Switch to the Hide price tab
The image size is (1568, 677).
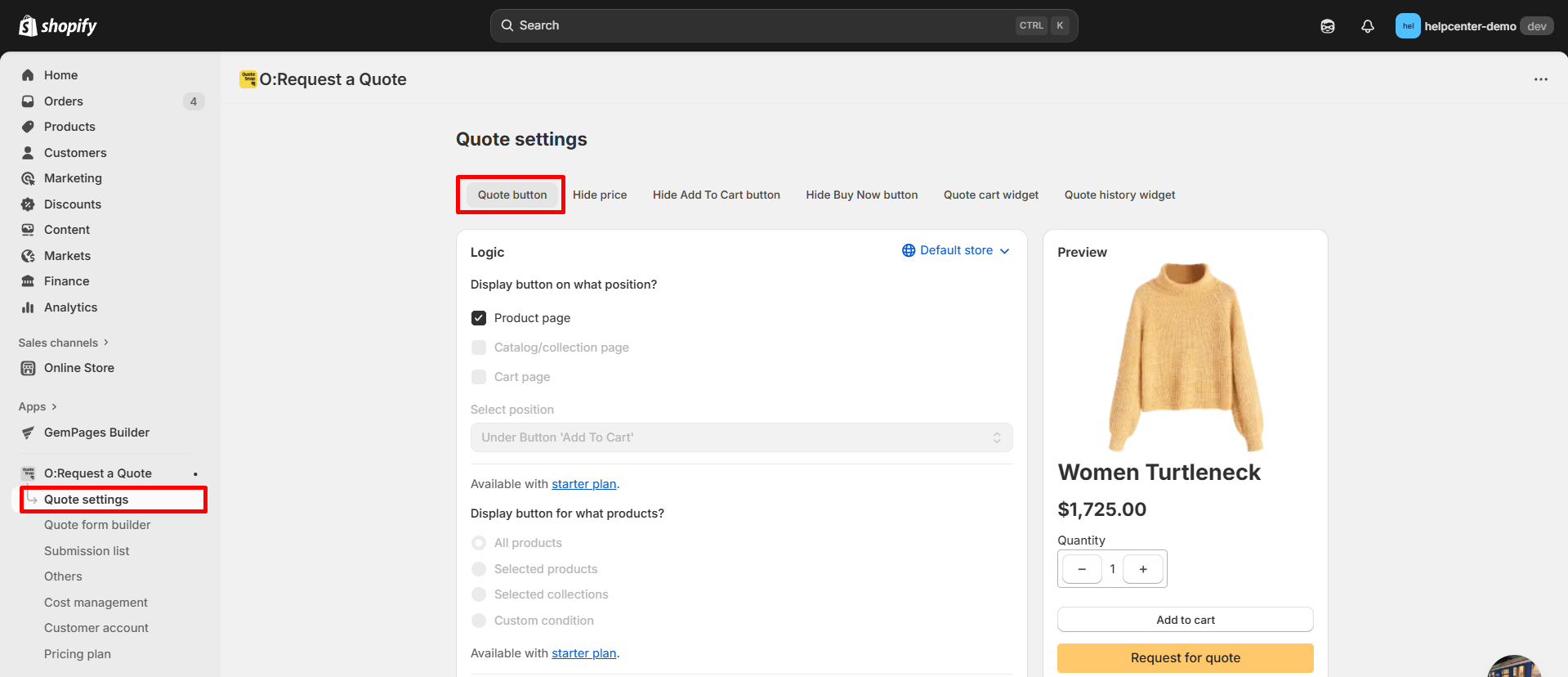(599, 195)
